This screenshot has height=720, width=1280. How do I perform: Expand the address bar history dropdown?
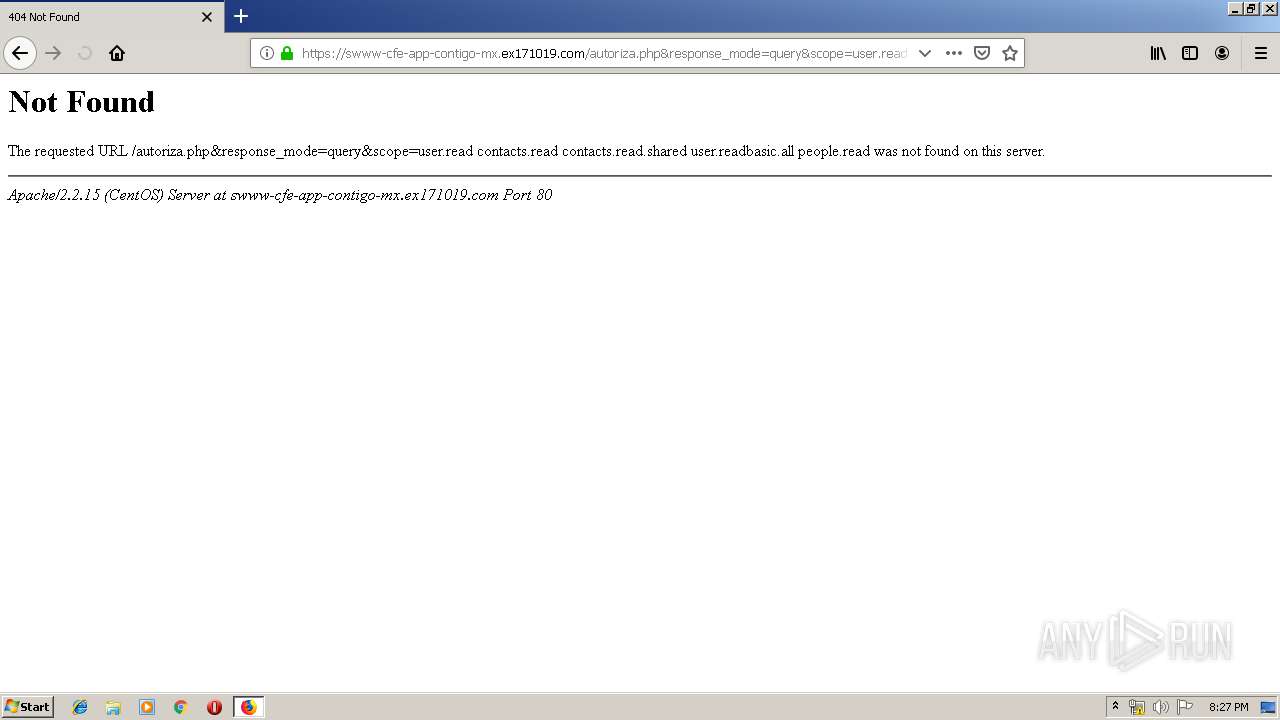(925, 53)
